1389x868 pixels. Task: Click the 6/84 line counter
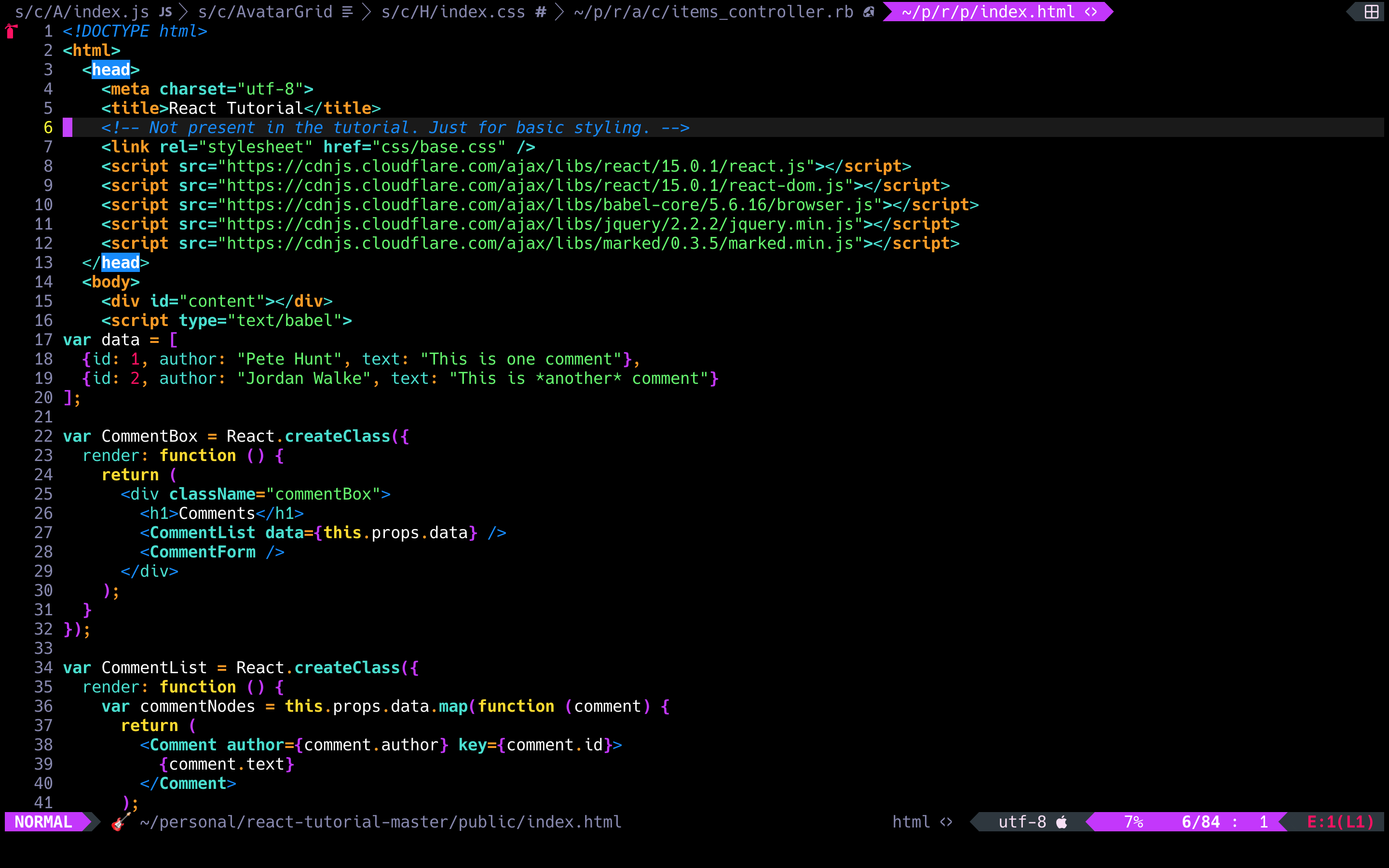click(x=1201, y=822)
